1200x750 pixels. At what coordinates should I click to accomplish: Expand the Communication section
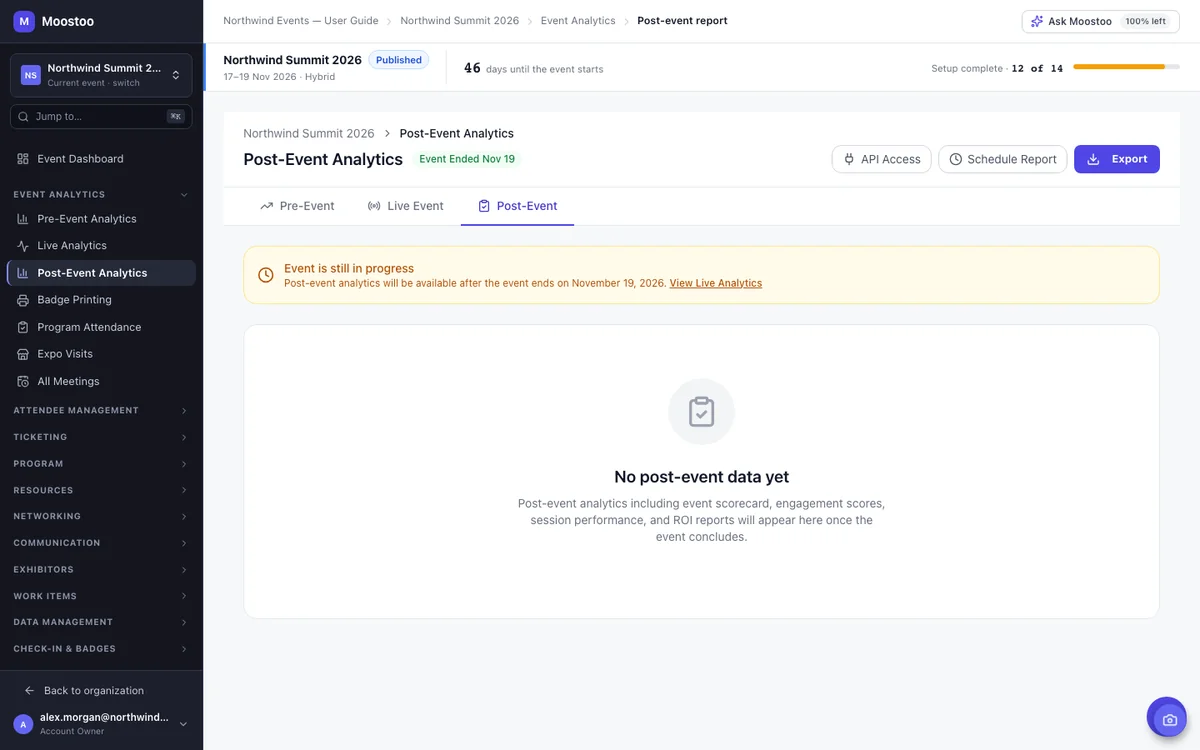point(101,543)
